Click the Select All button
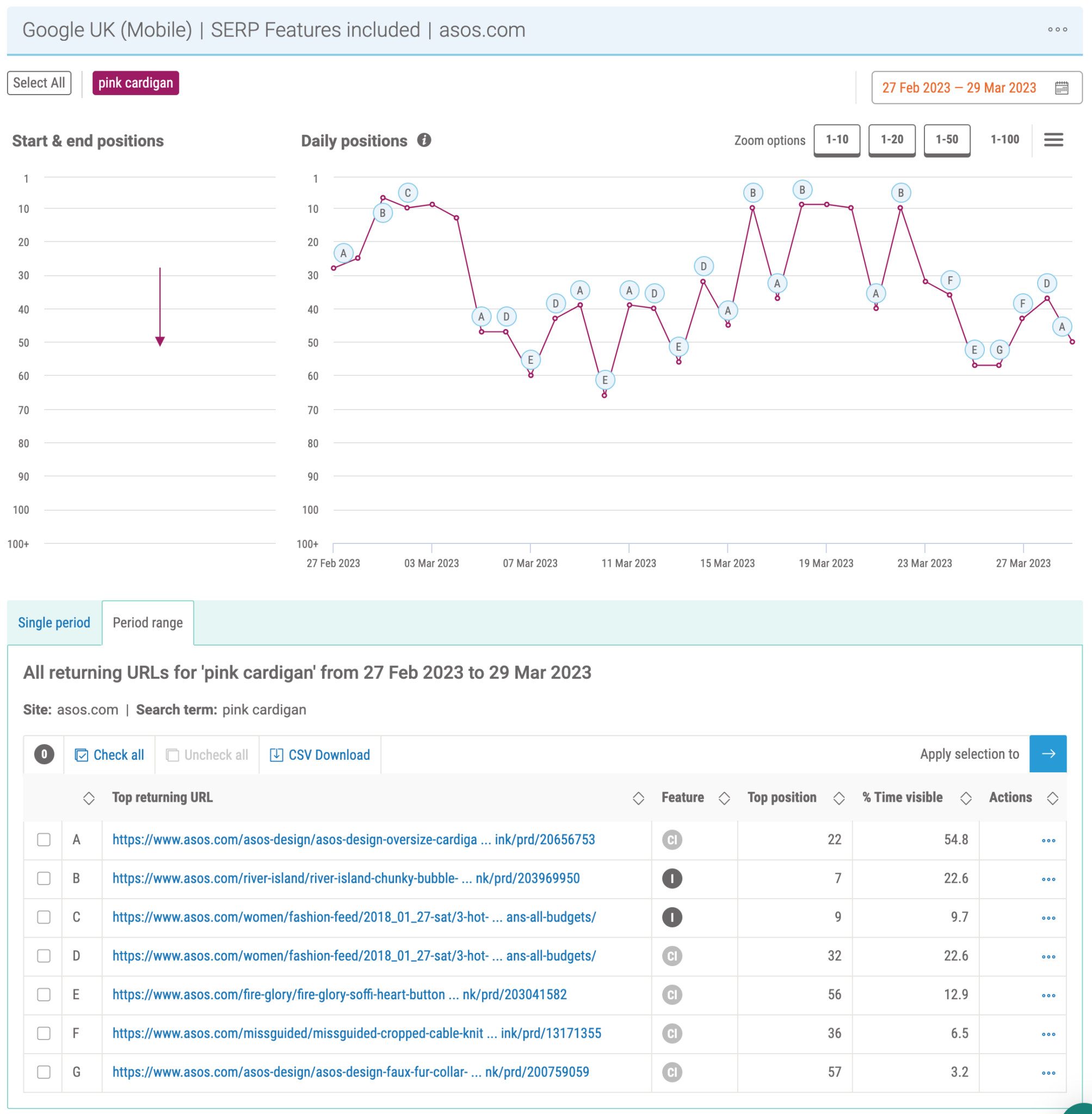1092x1114 pixels. coord(39,83)
